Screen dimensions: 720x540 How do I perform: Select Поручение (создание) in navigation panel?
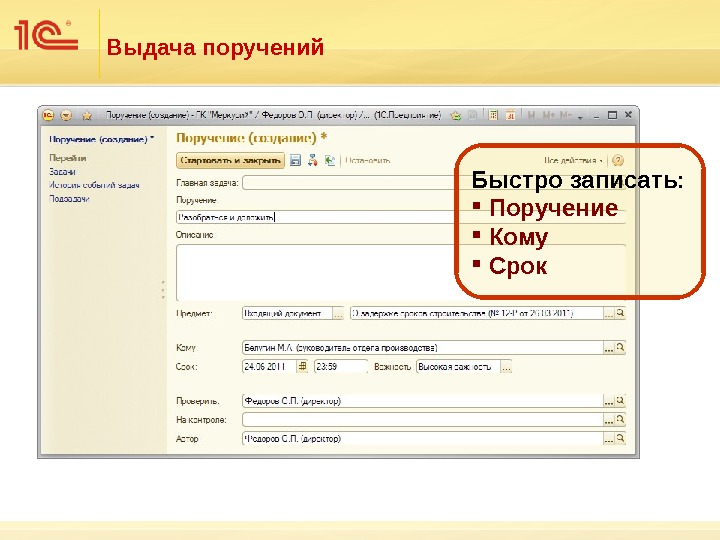(x=101, y=139)
